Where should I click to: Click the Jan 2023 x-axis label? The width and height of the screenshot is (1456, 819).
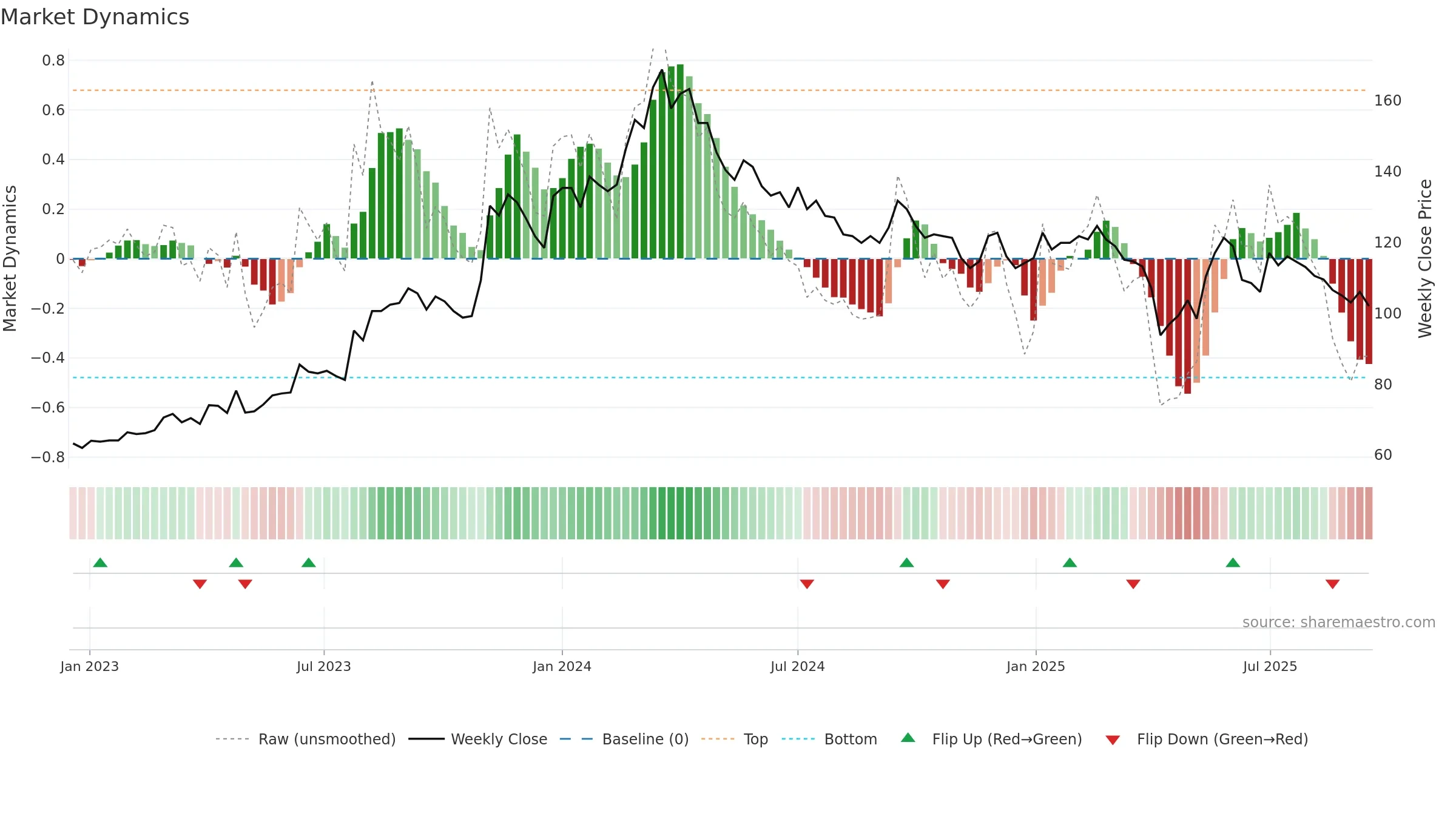[89, 666]
